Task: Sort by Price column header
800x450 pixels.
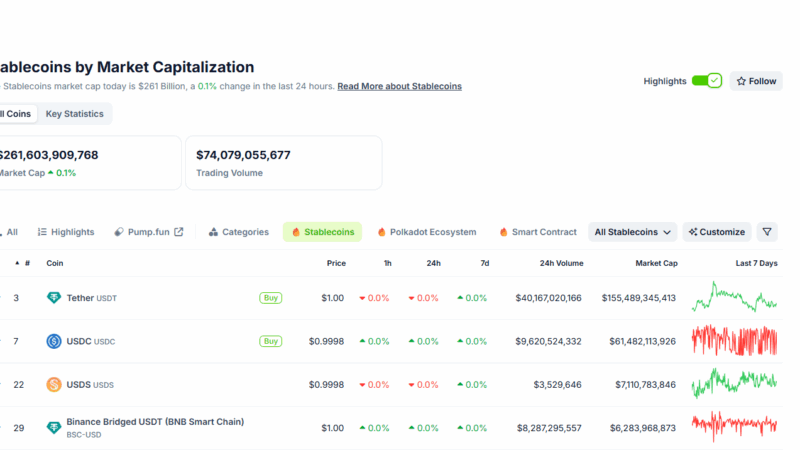Action: 336,263
